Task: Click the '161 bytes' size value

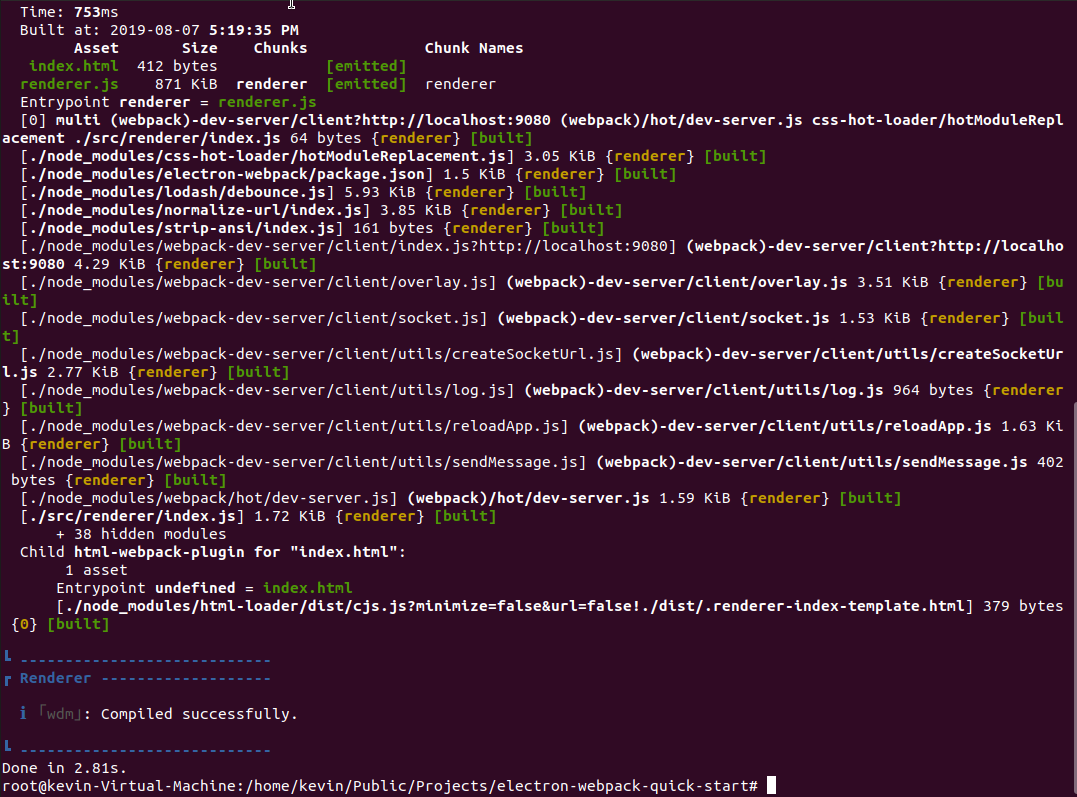Action: (394, 227)
